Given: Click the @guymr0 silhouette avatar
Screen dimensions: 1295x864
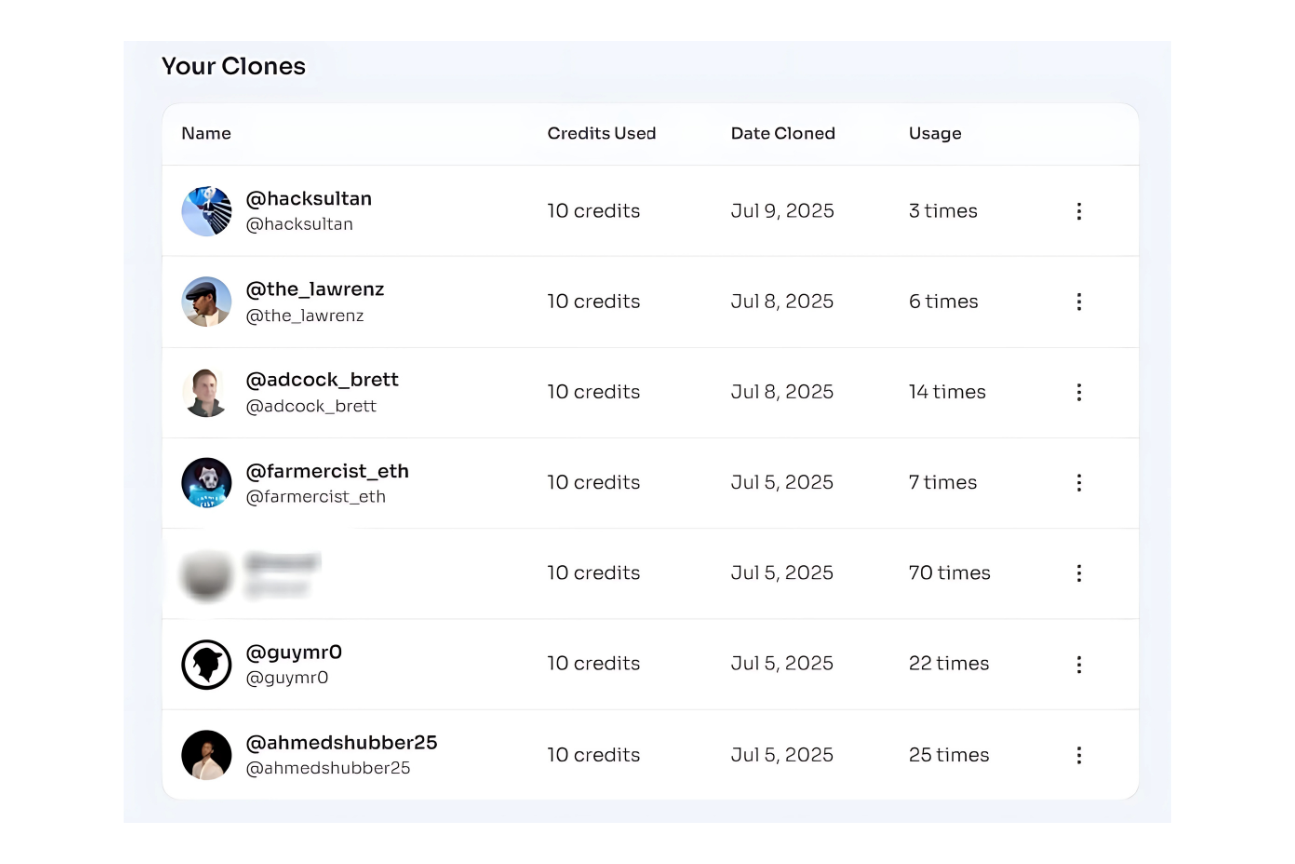Looking at the screenshot, I should coord(206,664).
